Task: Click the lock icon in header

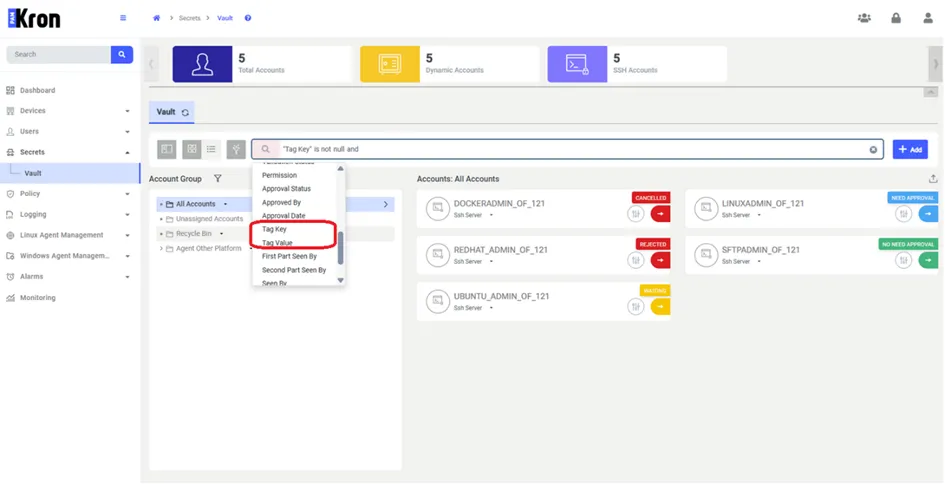Action: pyautogui.click(x=896, y=18)
